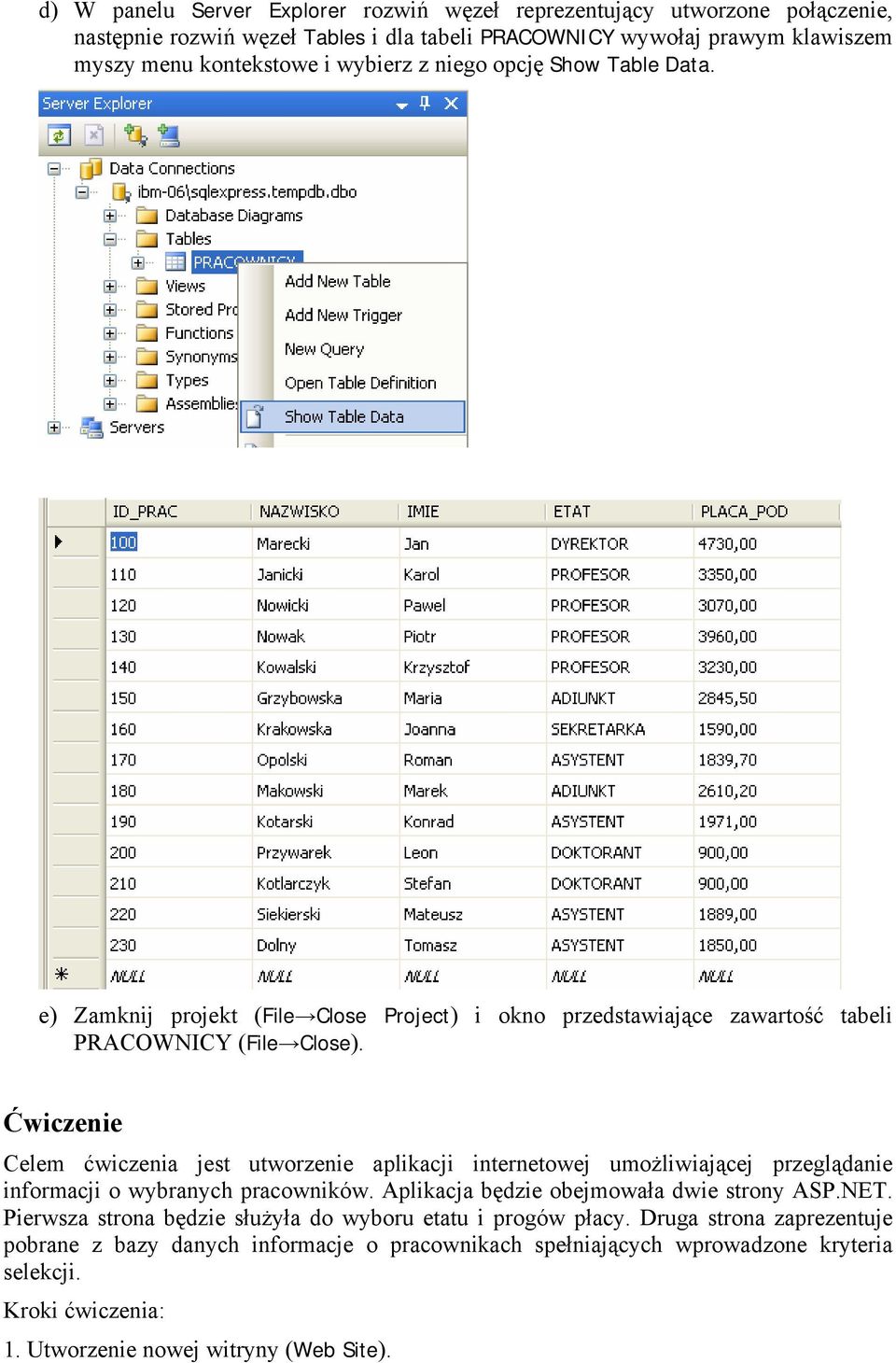Viewport: 896px width, 1363px height.
Task: Click the Tables folder icon
Action: [147, 239]
